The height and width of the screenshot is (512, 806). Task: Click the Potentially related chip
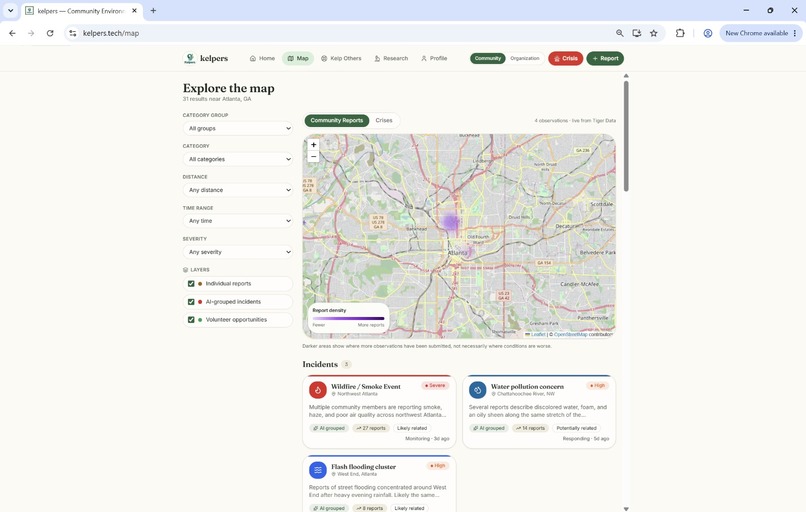point(576,428)
